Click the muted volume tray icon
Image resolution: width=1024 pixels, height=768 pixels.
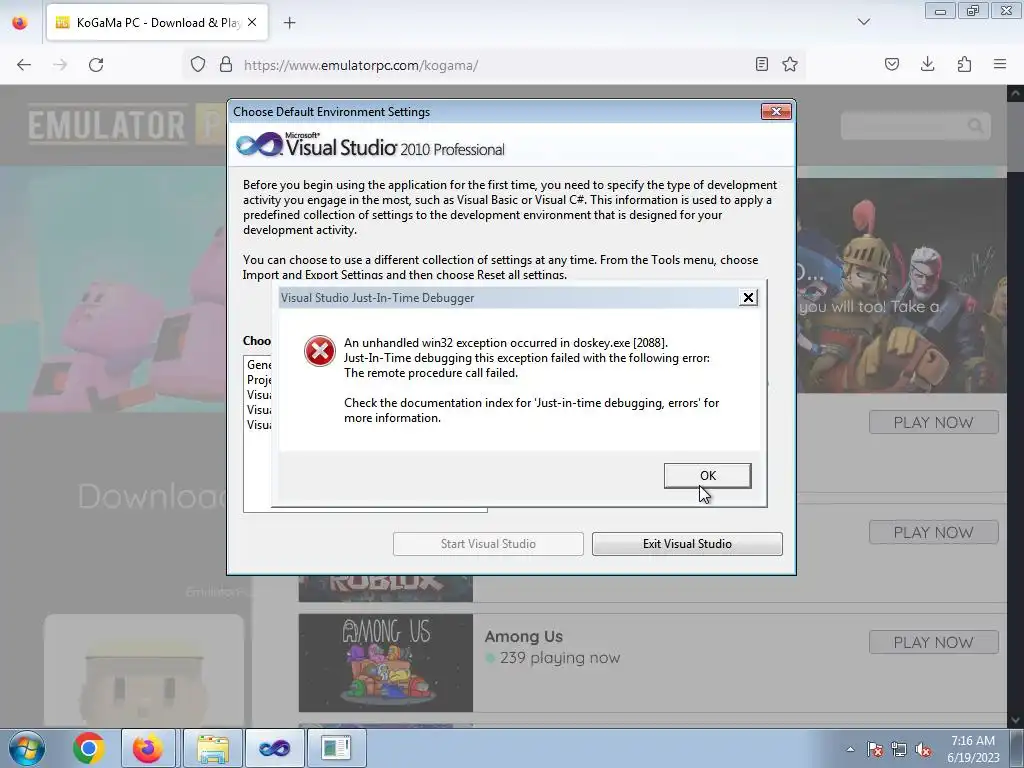click(x=923, y=749)
